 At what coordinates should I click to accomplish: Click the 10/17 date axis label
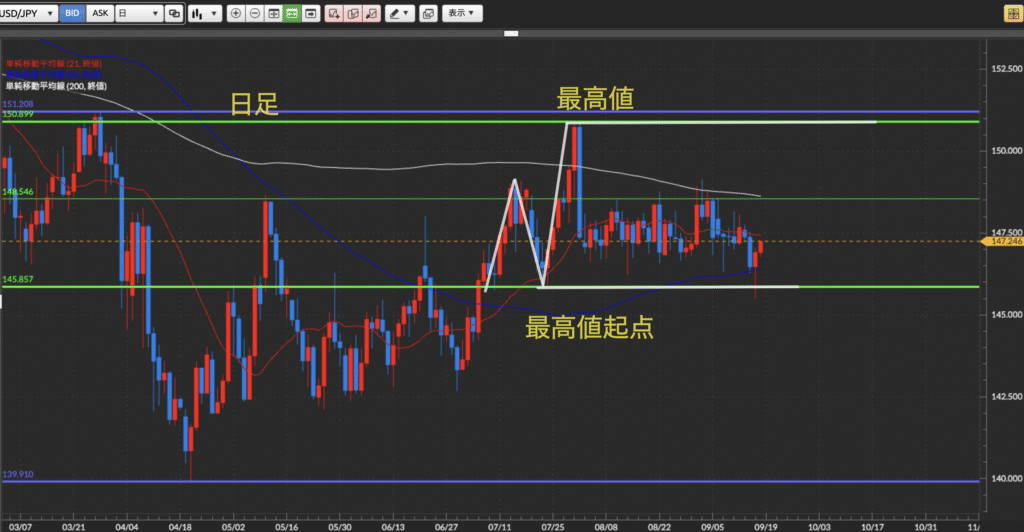tap(872, 527)
